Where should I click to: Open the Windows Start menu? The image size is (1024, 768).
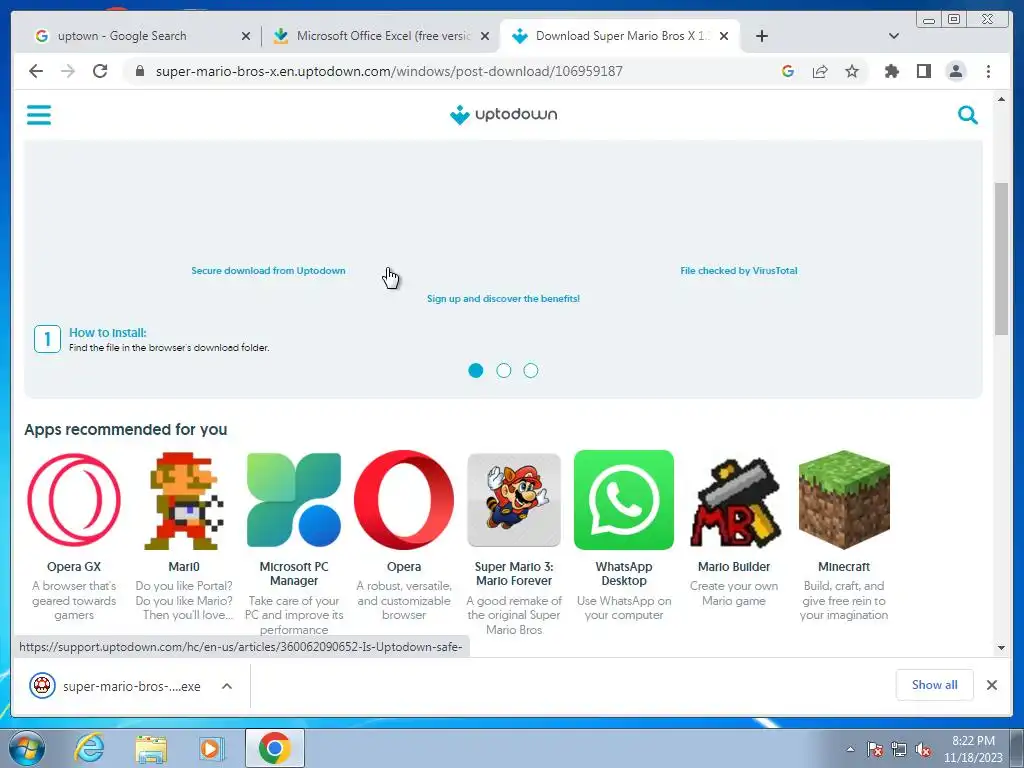(x=26, y=748)
